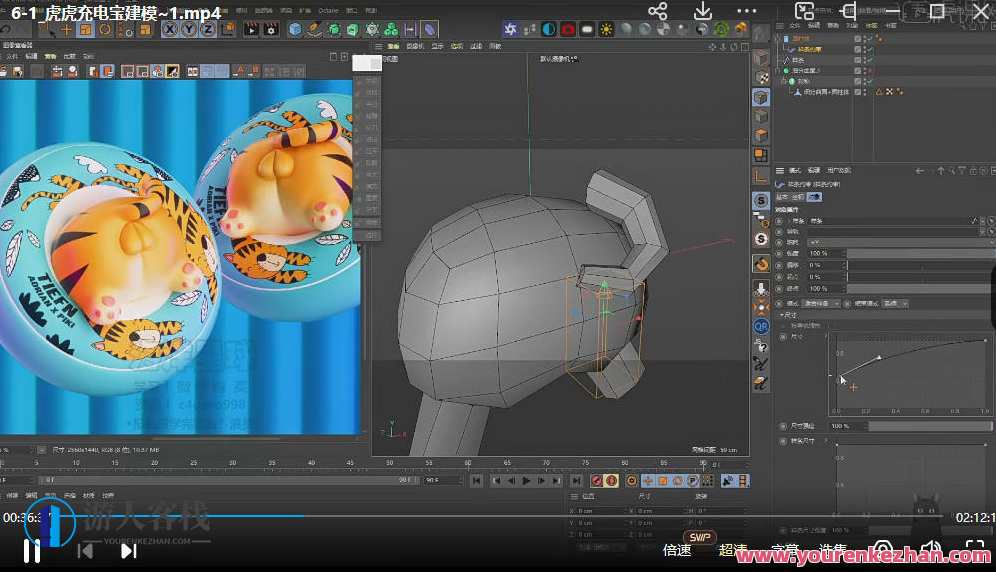Play the Cinema 4D timeline animation forward
Screen dimensions: 996x572
tap(526, 481)
